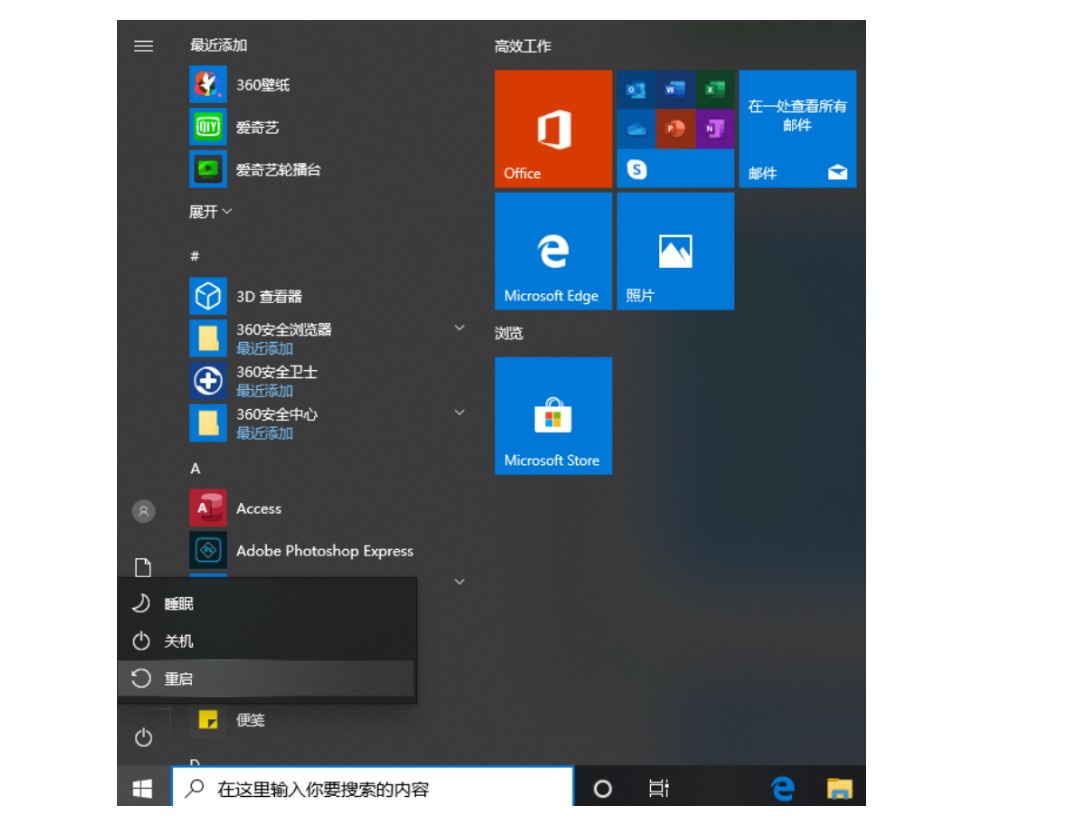Viewport: 1074px width, 834px height.
Task: Open Excel in the Office apps tile
Action: click(x=715, y=89)
